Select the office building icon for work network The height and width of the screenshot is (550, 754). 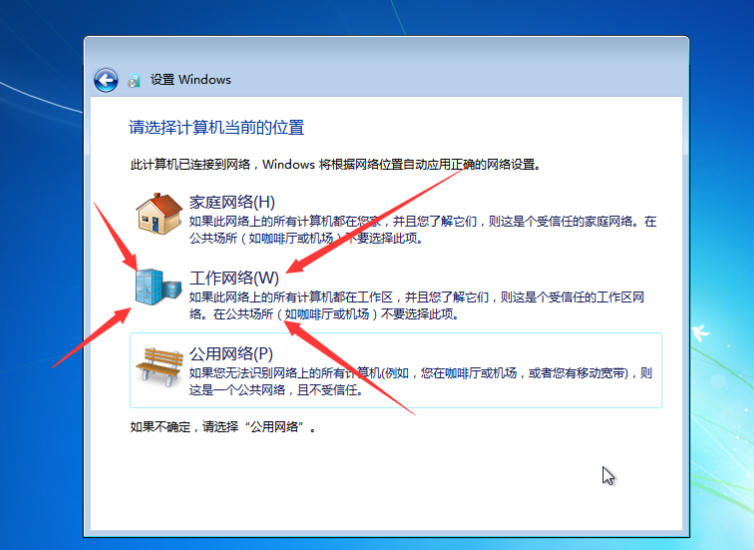158,287
